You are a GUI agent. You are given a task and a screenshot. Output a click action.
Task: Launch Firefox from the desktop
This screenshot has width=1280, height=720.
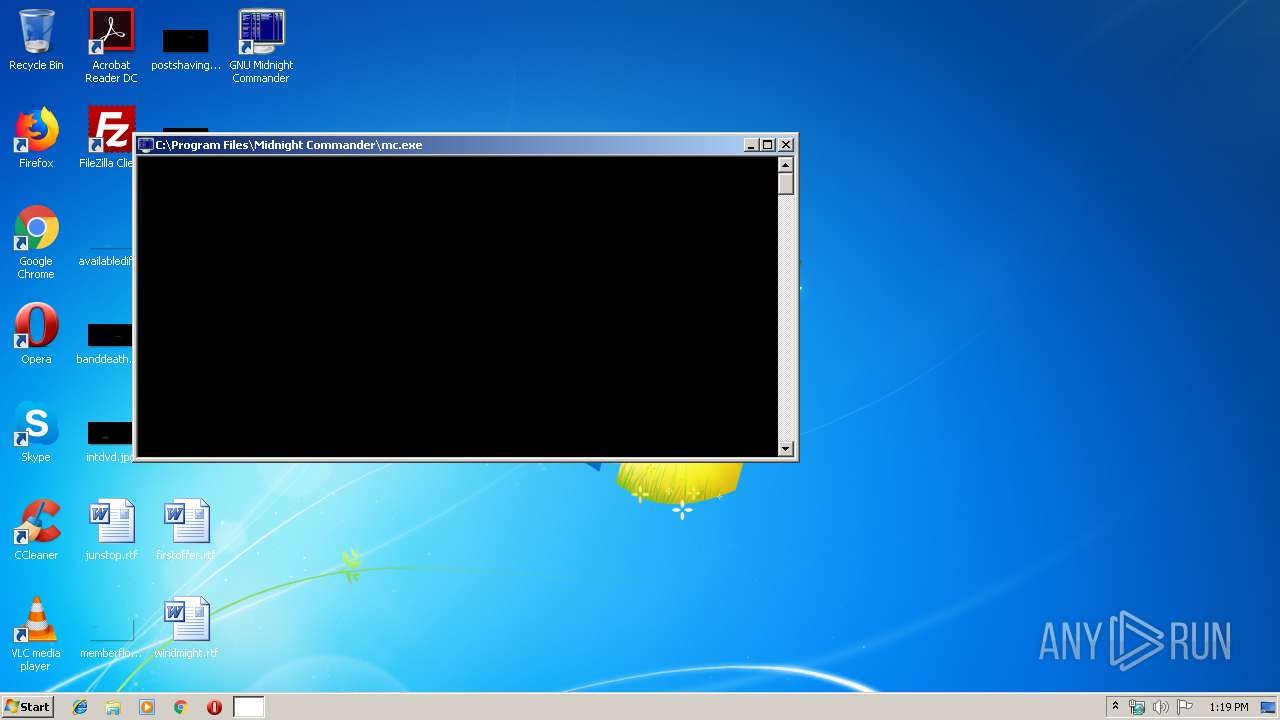[x=36, y=138]
